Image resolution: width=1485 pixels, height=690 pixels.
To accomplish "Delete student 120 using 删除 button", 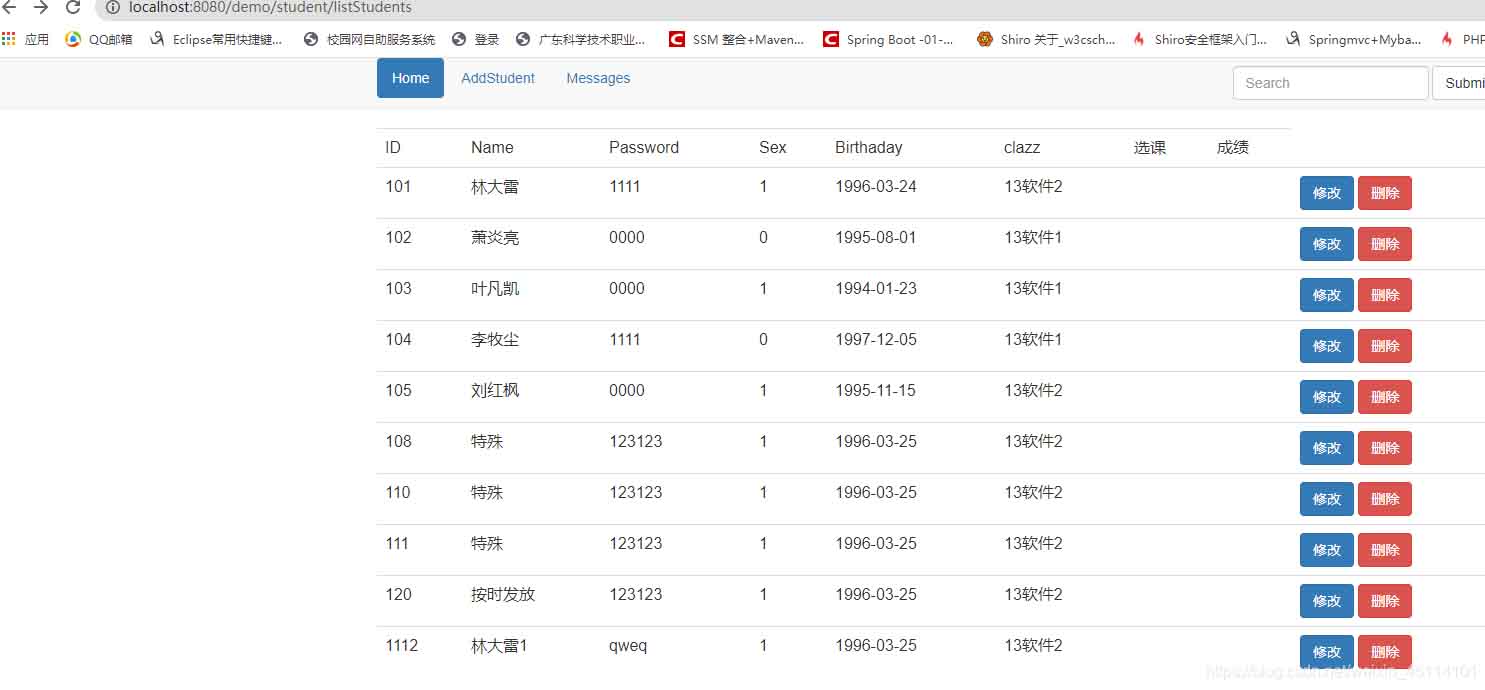I will (1384, 601).
